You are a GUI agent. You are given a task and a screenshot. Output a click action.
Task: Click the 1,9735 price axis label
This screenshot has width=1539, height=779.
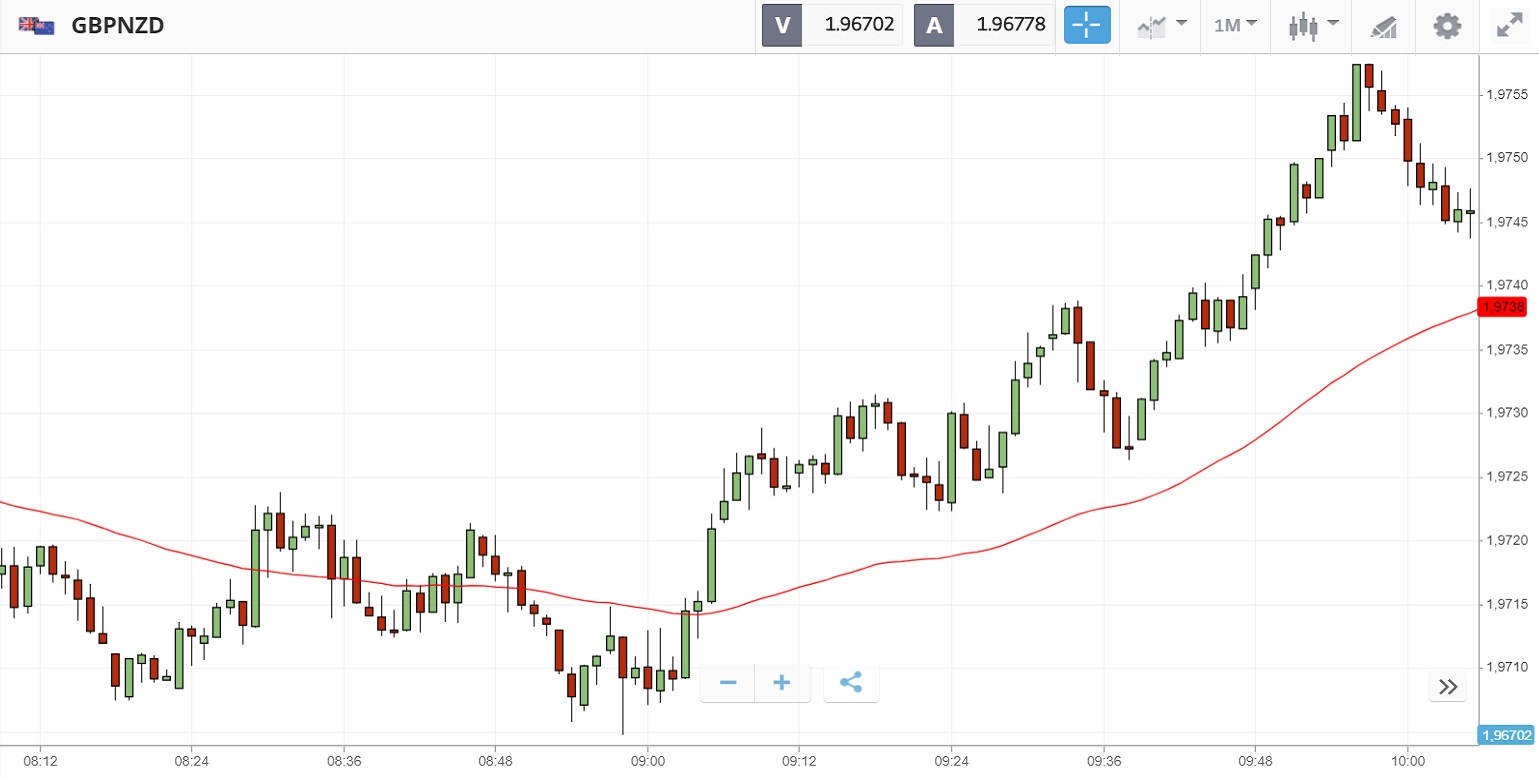tap(1505, 349)
